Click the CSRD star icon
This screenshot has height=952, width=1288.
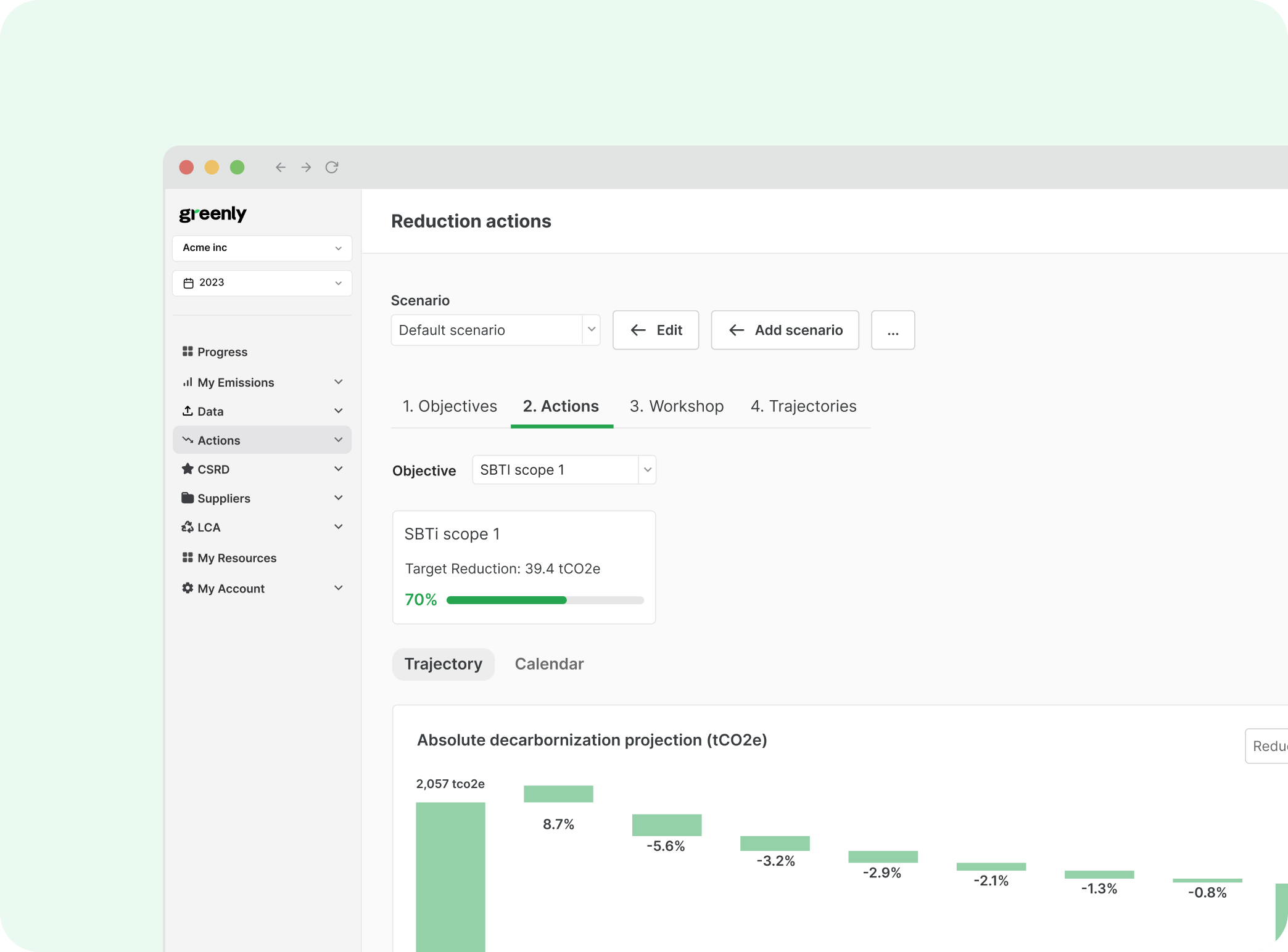click(x=188, y=469)
